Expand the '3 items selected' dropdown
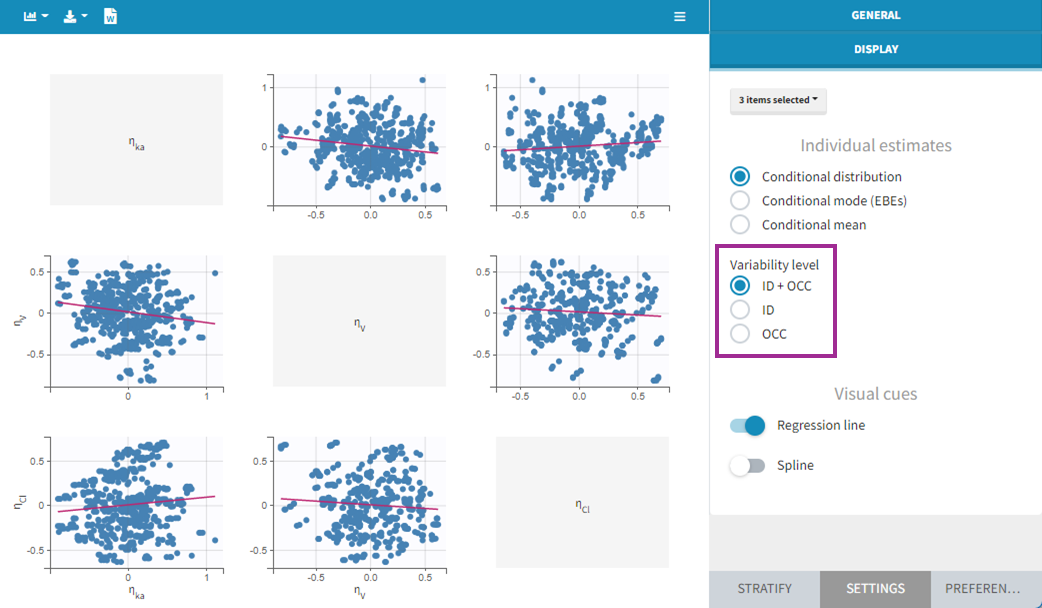1042x608 pixels. (x=778, y=101)
